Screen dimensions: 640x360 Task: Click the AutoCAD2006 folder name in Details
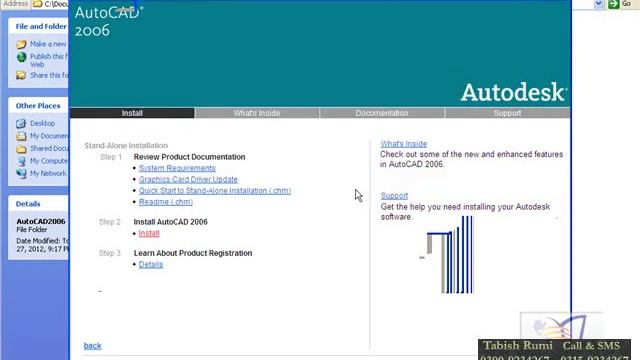[x=41, y=221]
